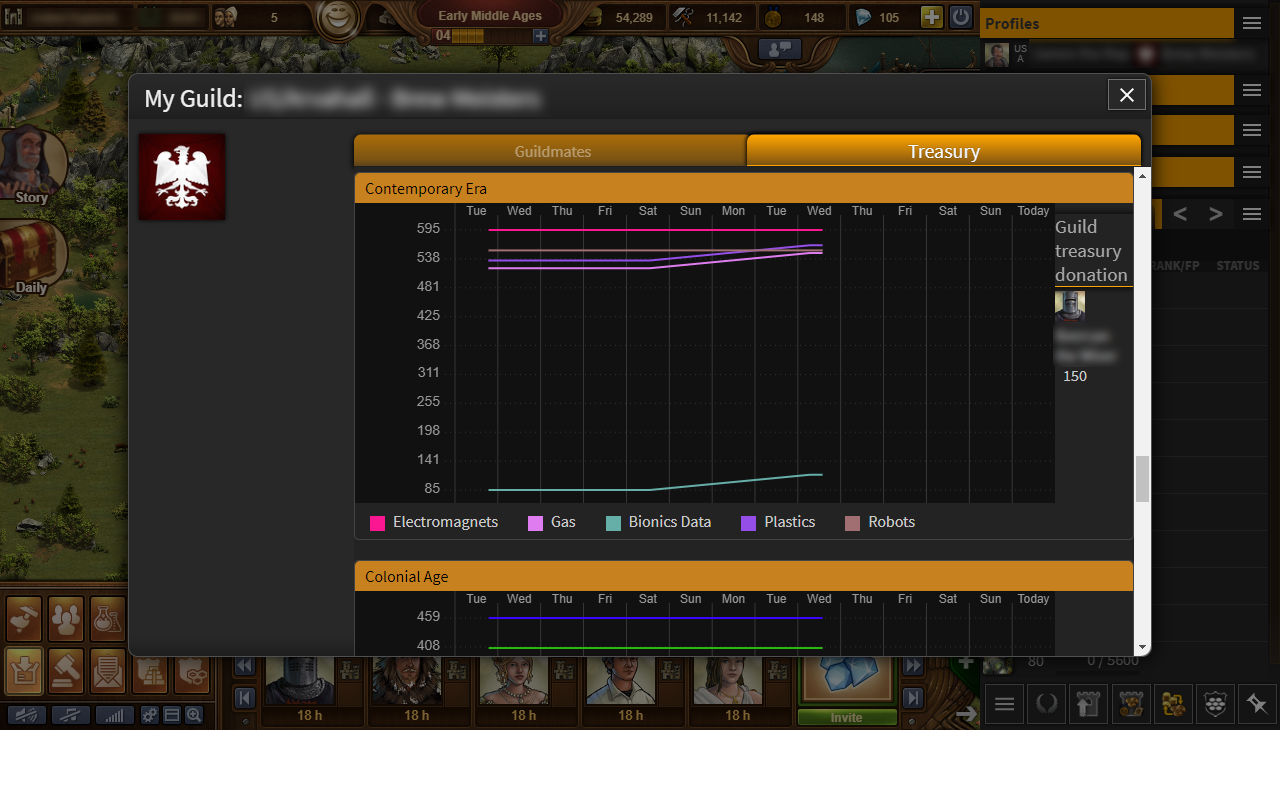Close the My Guild window
1280x800 pixels.
click(1127, 95)
